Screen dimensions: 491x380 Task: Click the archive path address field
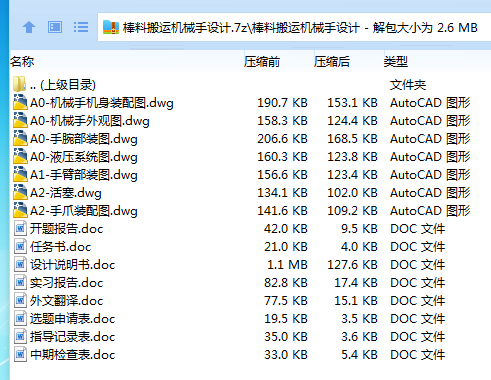294,27
